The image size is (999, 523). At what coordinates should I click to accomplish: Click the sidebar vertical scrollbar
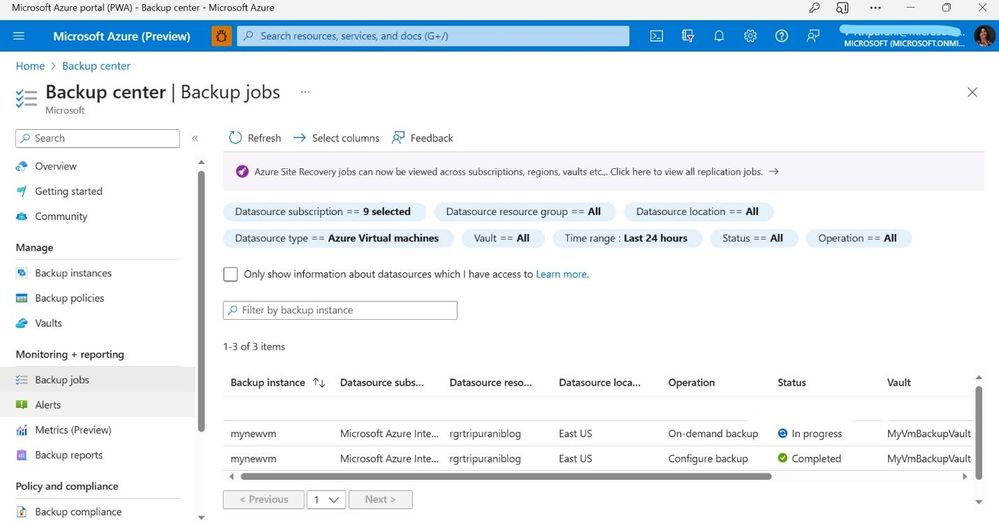point(201,301)
